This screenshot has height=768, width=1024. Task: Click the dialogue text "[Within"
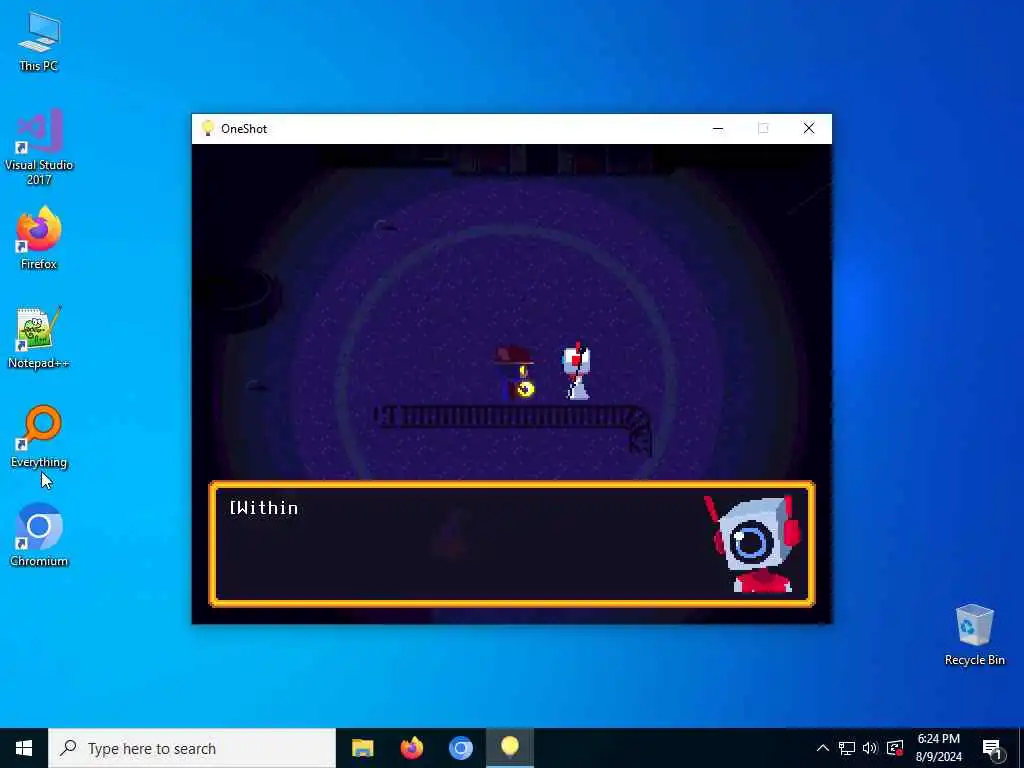264,508
